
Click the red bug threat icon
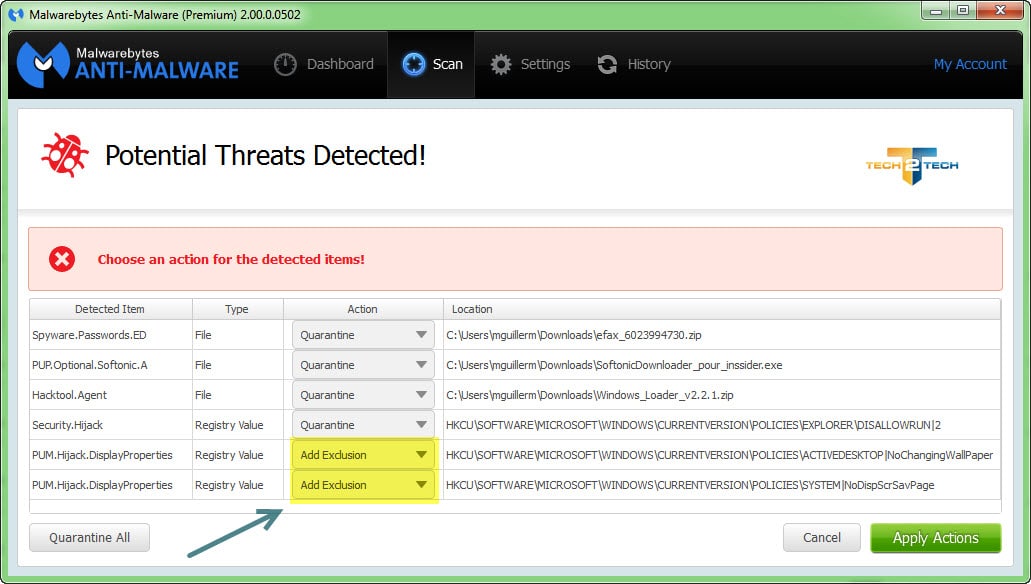click(x=64, y=155)
